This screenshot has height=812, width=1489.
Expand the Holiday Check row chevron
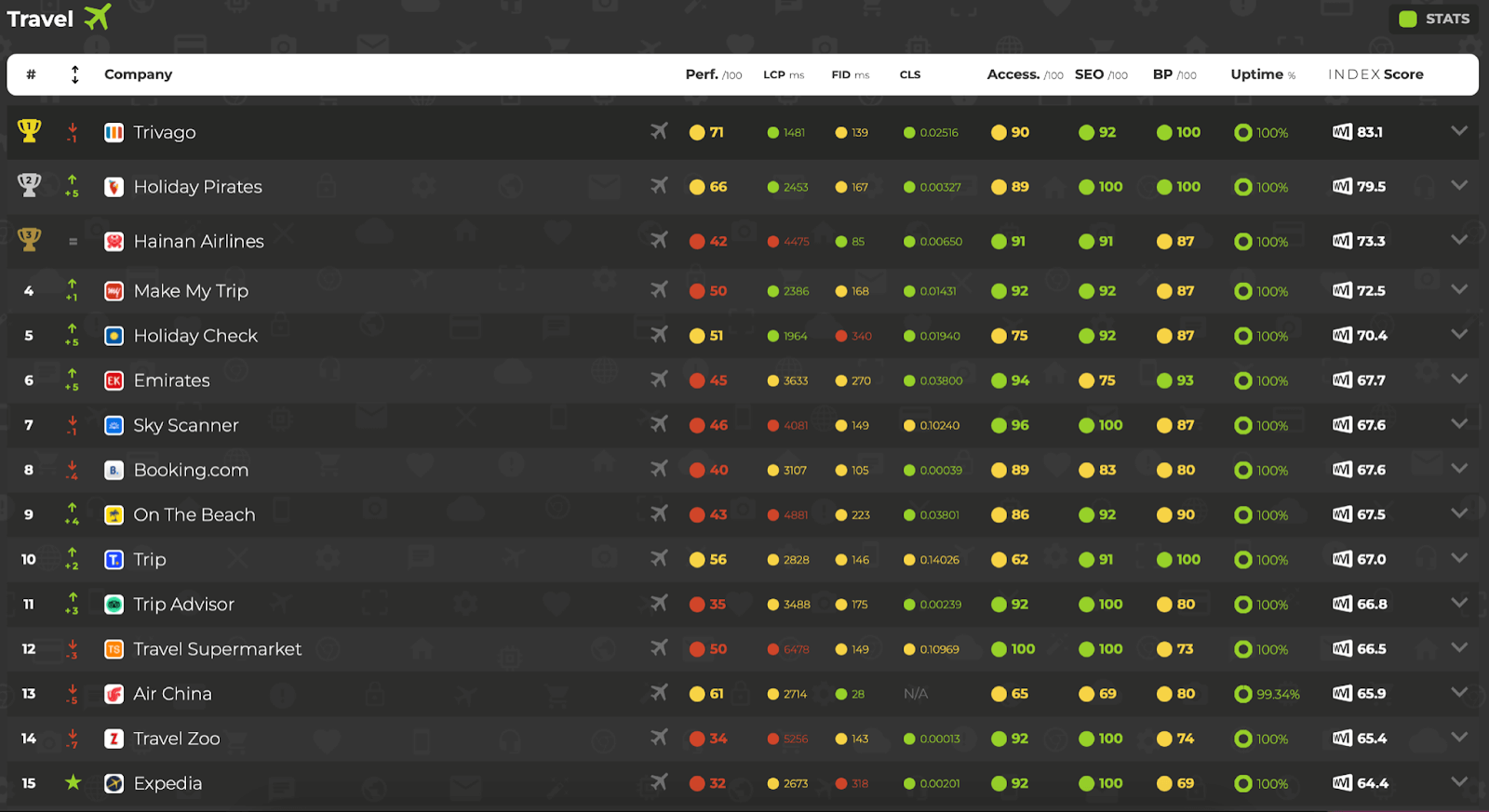(1459, 334)
